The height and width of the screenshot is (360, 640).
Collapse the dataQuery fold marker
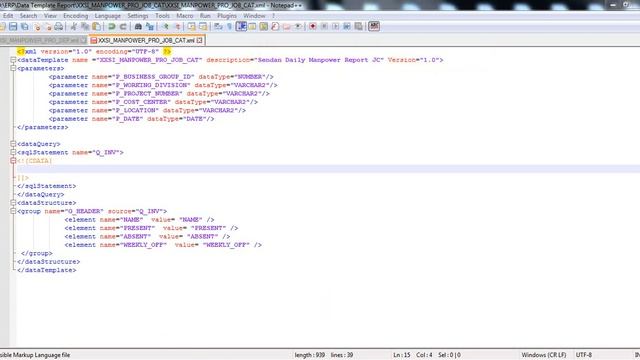coord(13,144)
